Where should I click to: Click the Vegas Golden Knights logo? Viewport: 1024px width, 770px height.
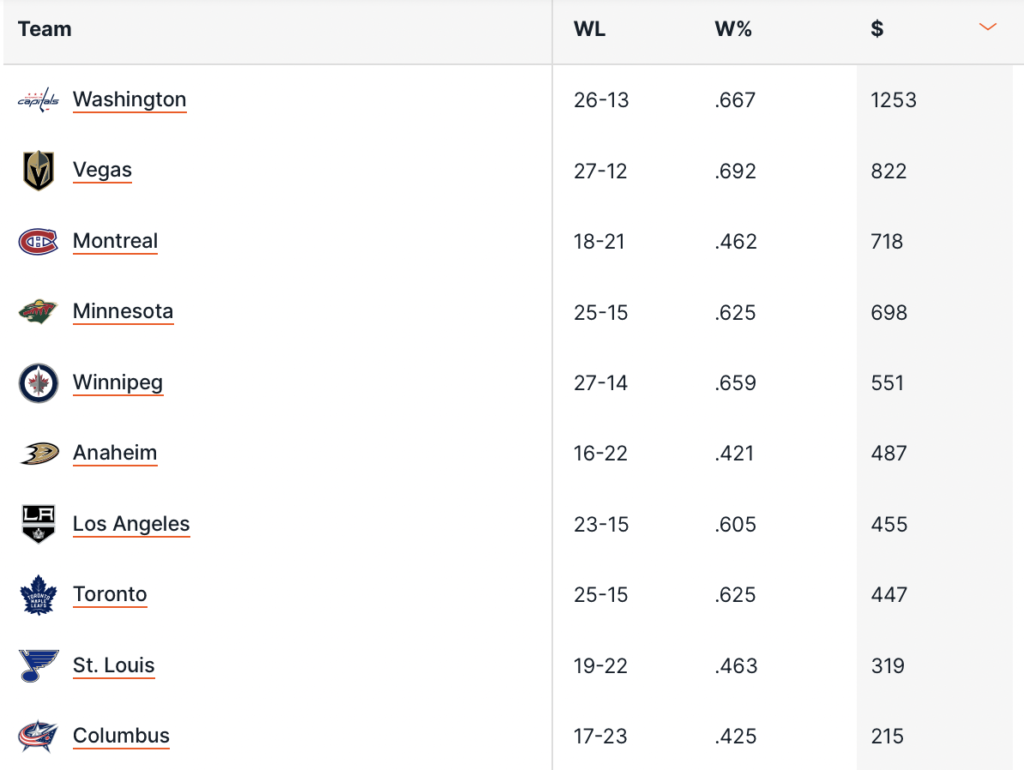pos(38,171)
